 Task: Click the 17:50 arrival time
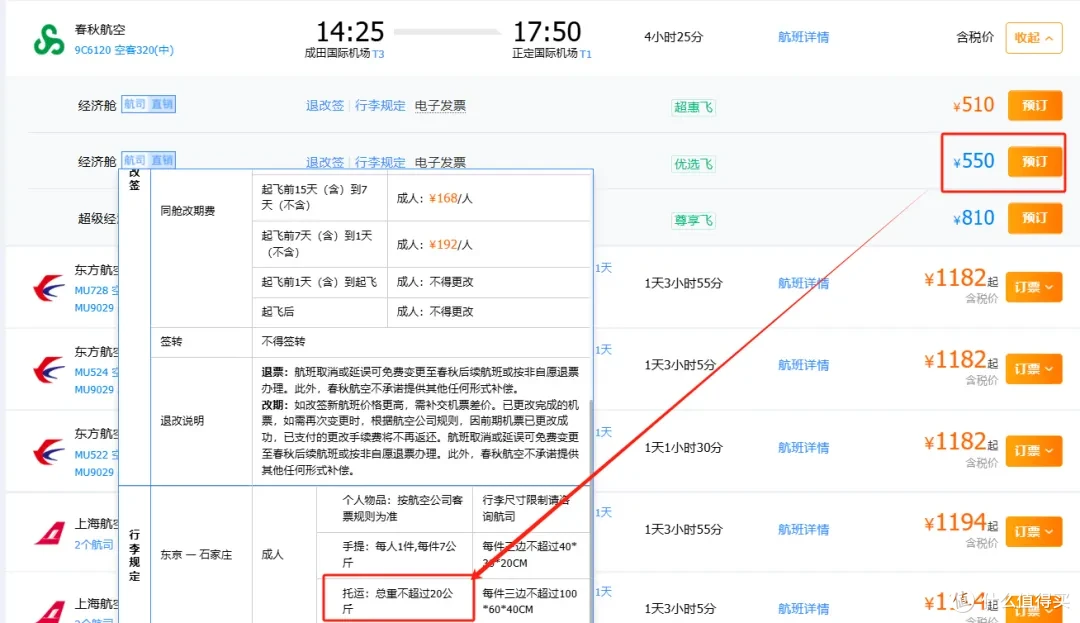[x=547, y=32]
